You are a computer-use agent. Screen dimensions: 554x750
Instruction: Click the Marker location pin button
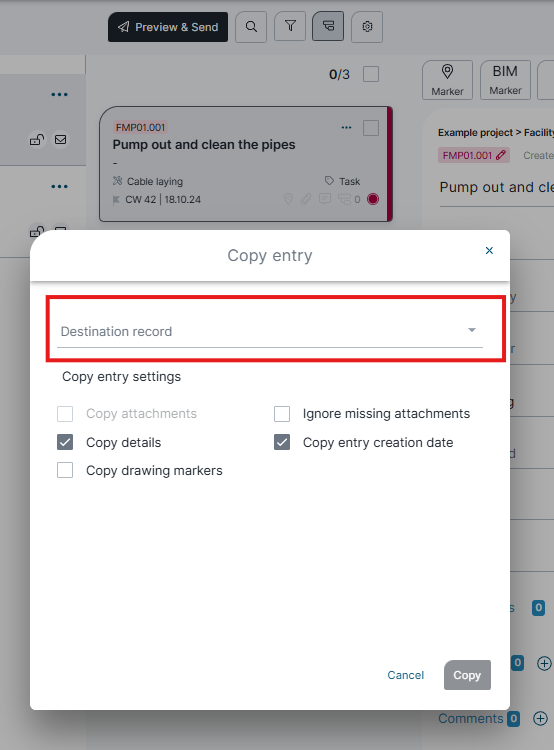click(447, 80)
